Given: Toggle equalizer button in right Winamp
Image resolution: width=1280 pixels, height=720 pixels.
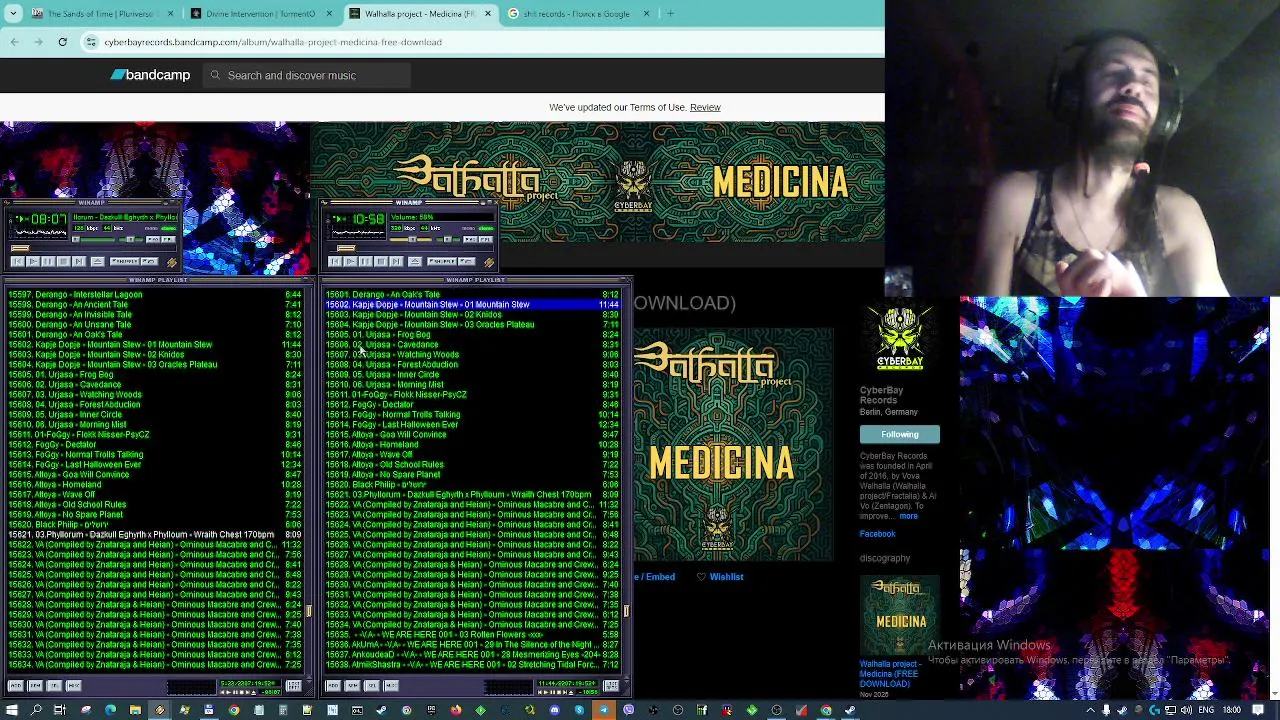Looking at the screenshot, I should tap(470, 239).
